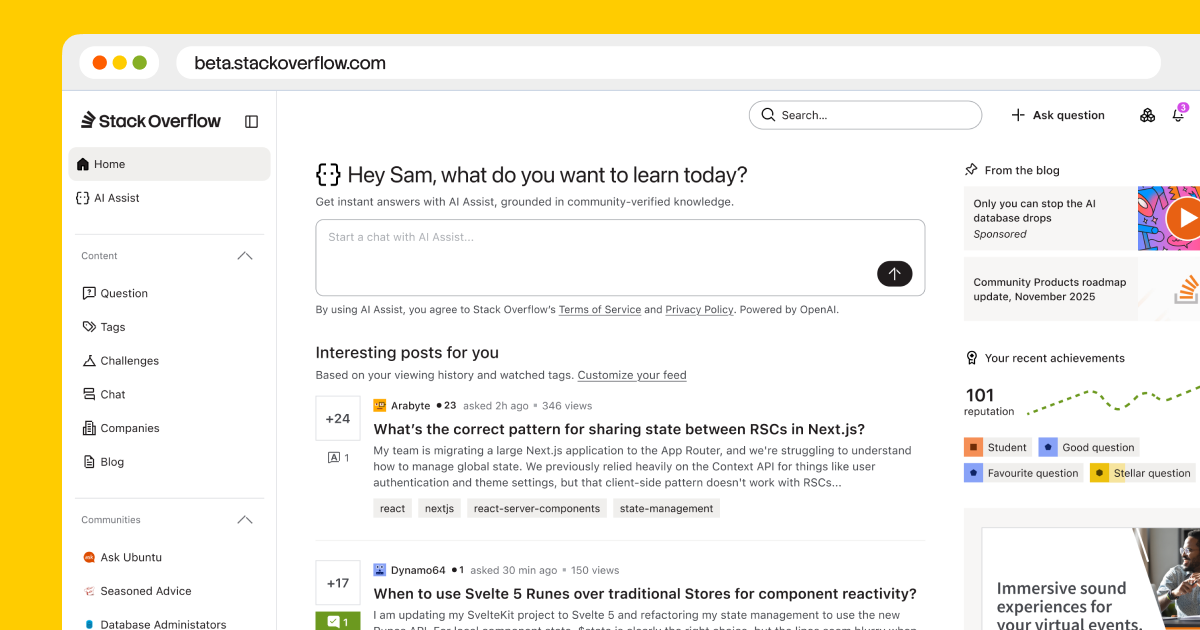This screenshot has width=1200, height=630.
Task: Collapse the Communities section
Action: 244,519
